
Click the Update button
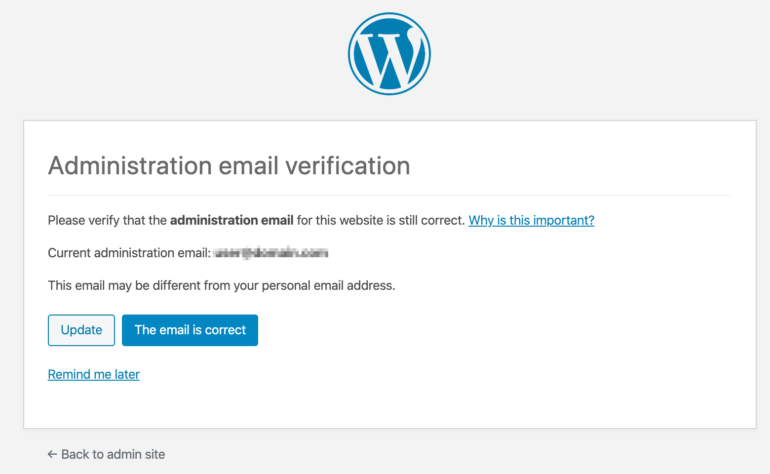(82, 330)
